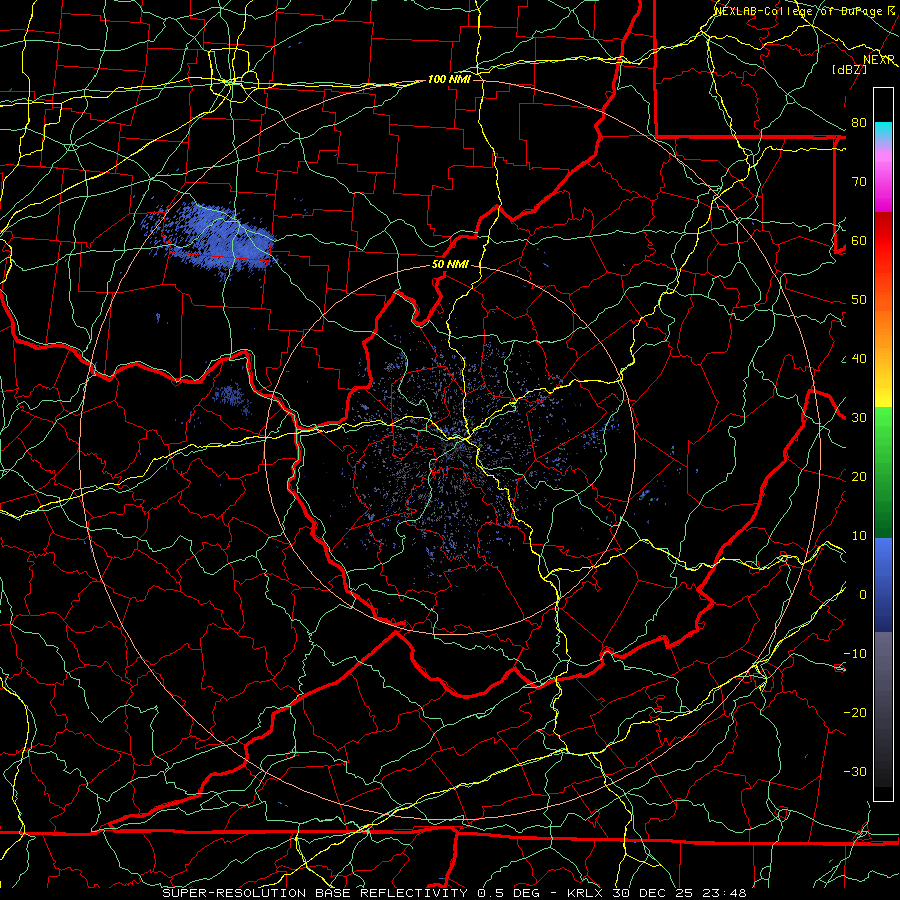900x900 pixels.
Task: Click the "60" value on the dBZ scale
Action: (x=859, y=240)
